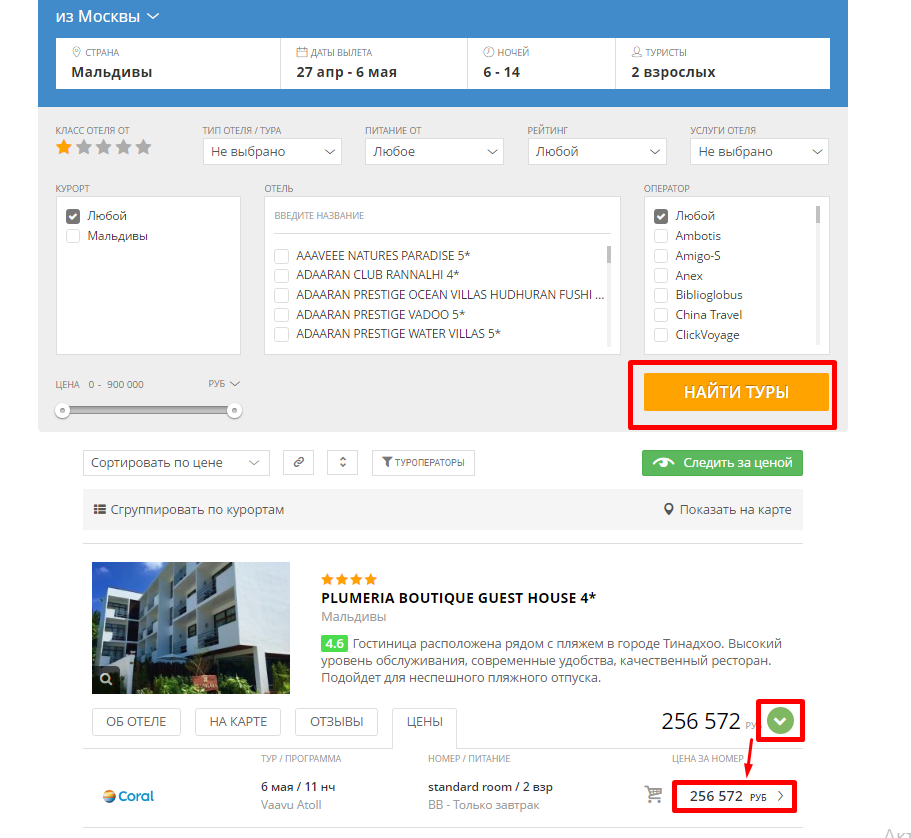Set hotel class to fifth star
The image size is (911, 838).
(x=144, y=148)
